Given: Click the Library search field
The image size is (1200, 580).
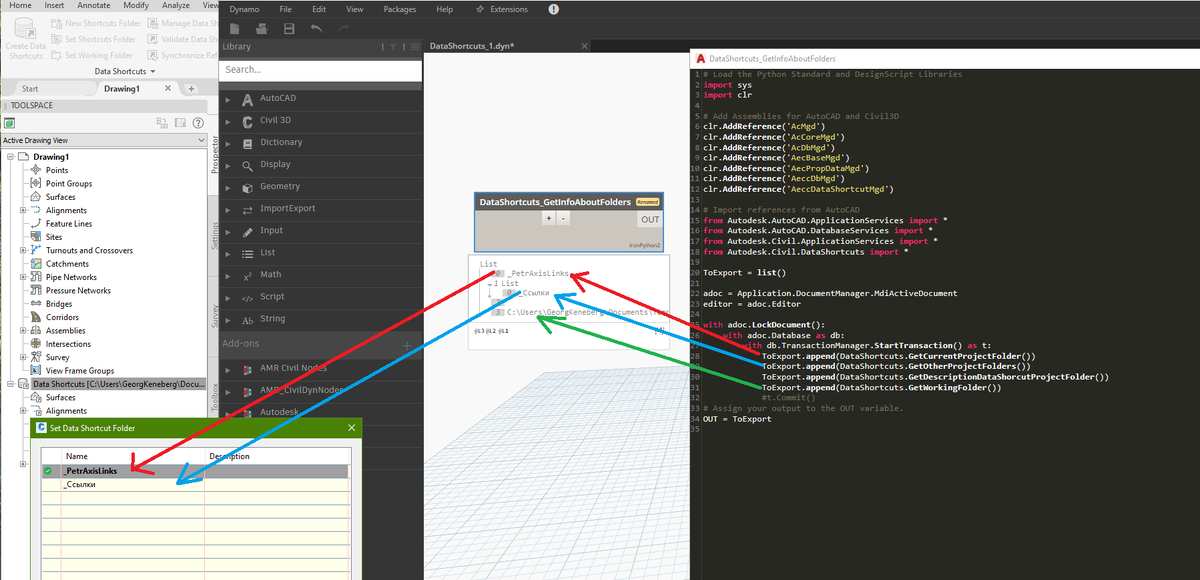Looking at the screenshot, I should click(x=320, y=70).
